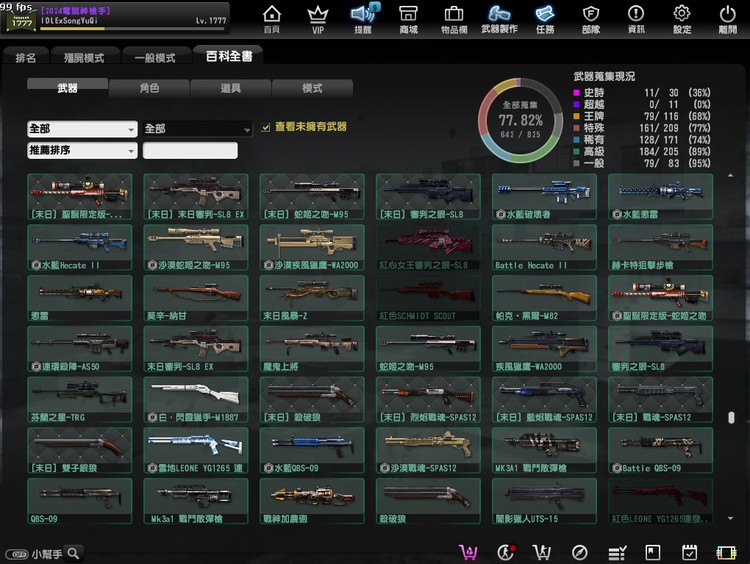Switch to the 殭屍模式 tab
Image resolution: width=750 pixels, height=564 pixels.
coord(84,57)
